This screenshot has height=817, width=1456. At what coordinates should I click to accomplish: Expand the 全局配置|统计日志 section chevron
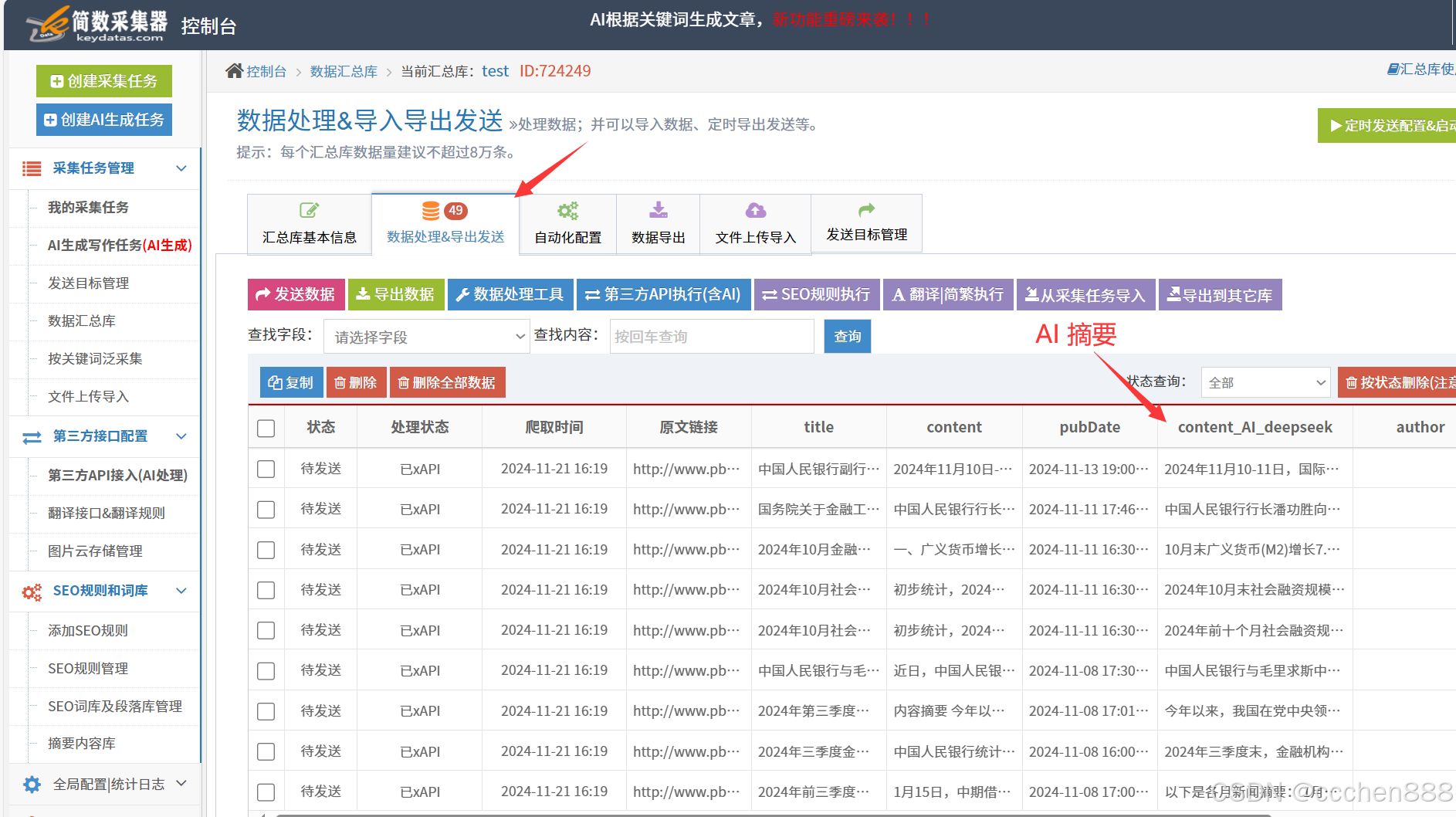pyautogui.click(x=181, y=783)
